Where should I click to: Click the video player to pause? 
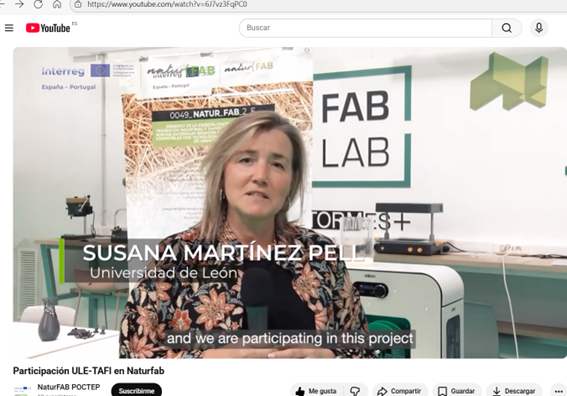coord(290,203)
